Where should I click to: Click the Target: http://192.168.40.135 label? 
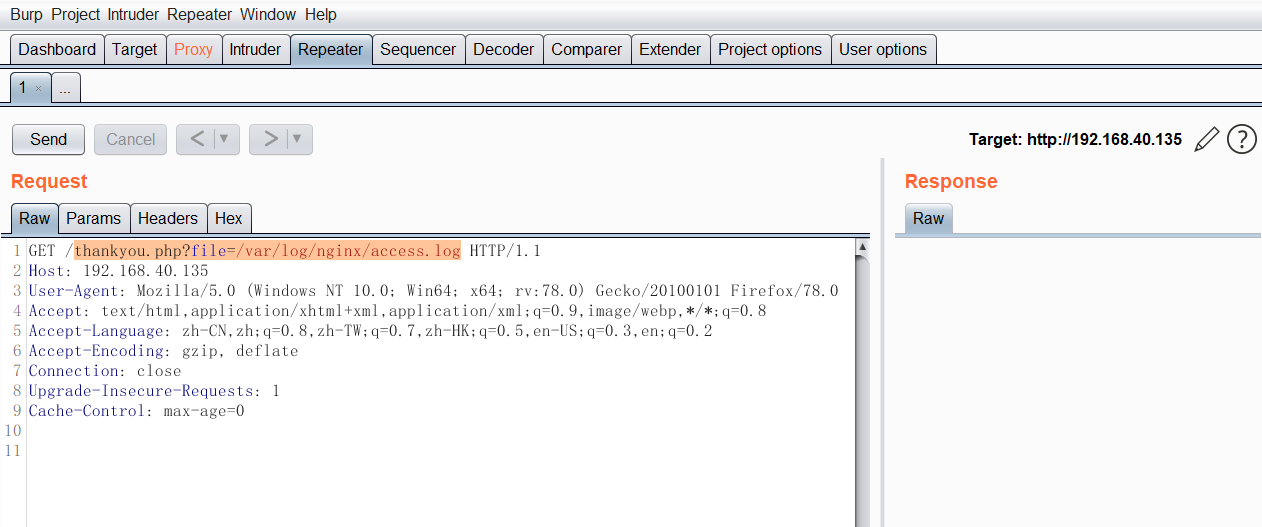coord(1075,140)
